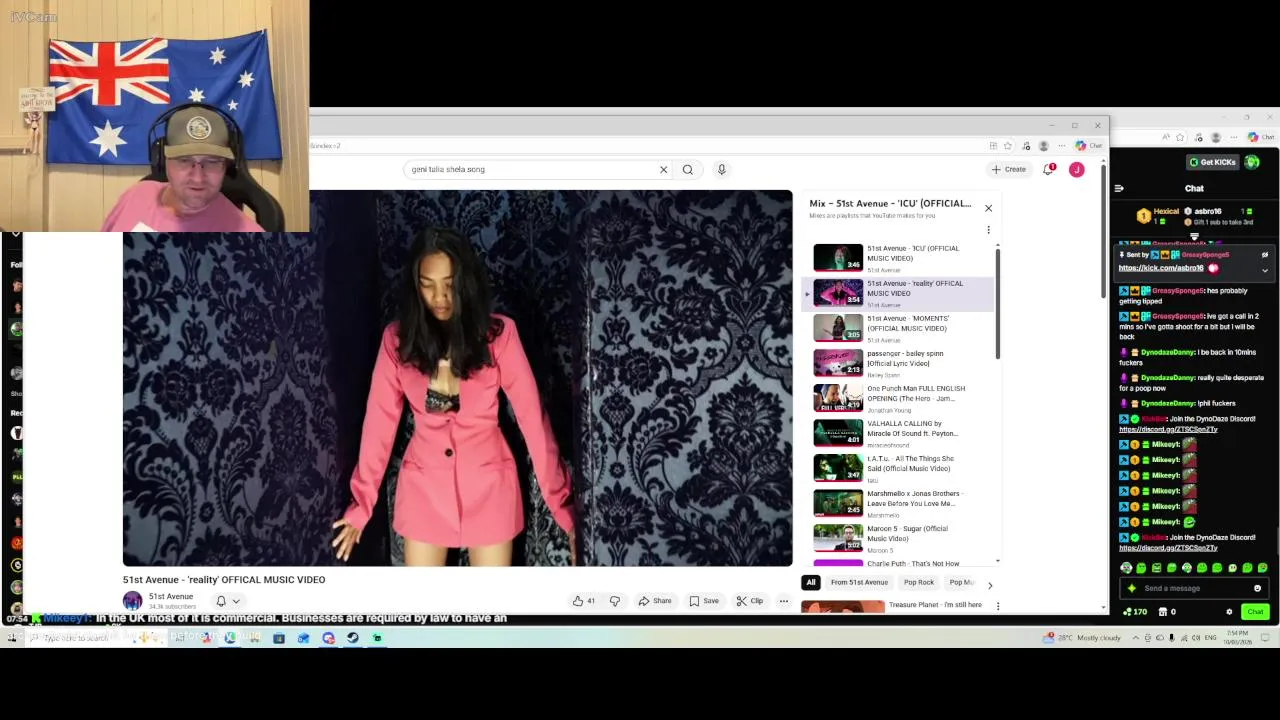
Task: Play 'MOMENTS' official music video
Action: coord(900,328)
